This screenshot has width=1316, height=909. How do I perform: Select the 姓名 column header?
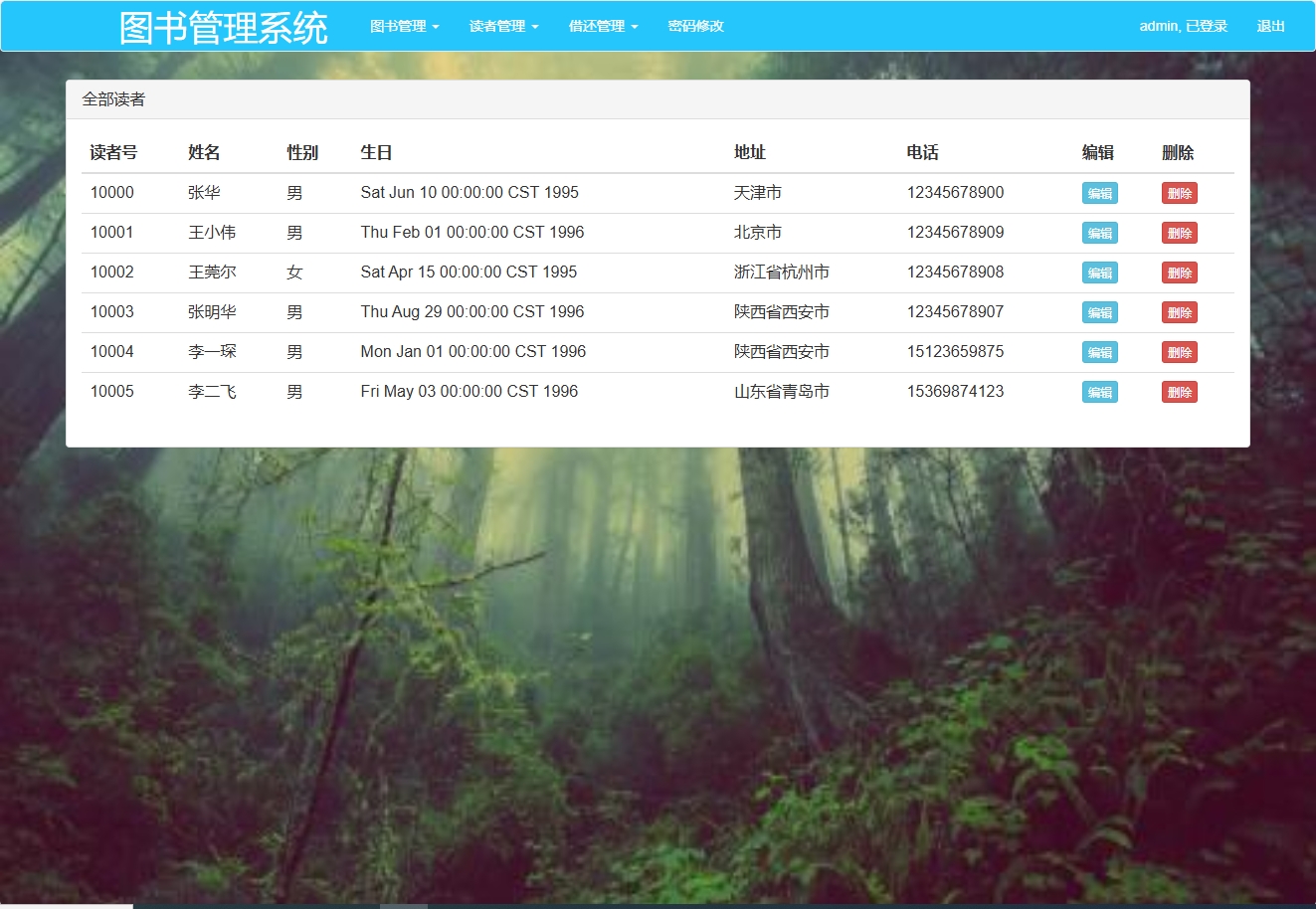point(204,152)
